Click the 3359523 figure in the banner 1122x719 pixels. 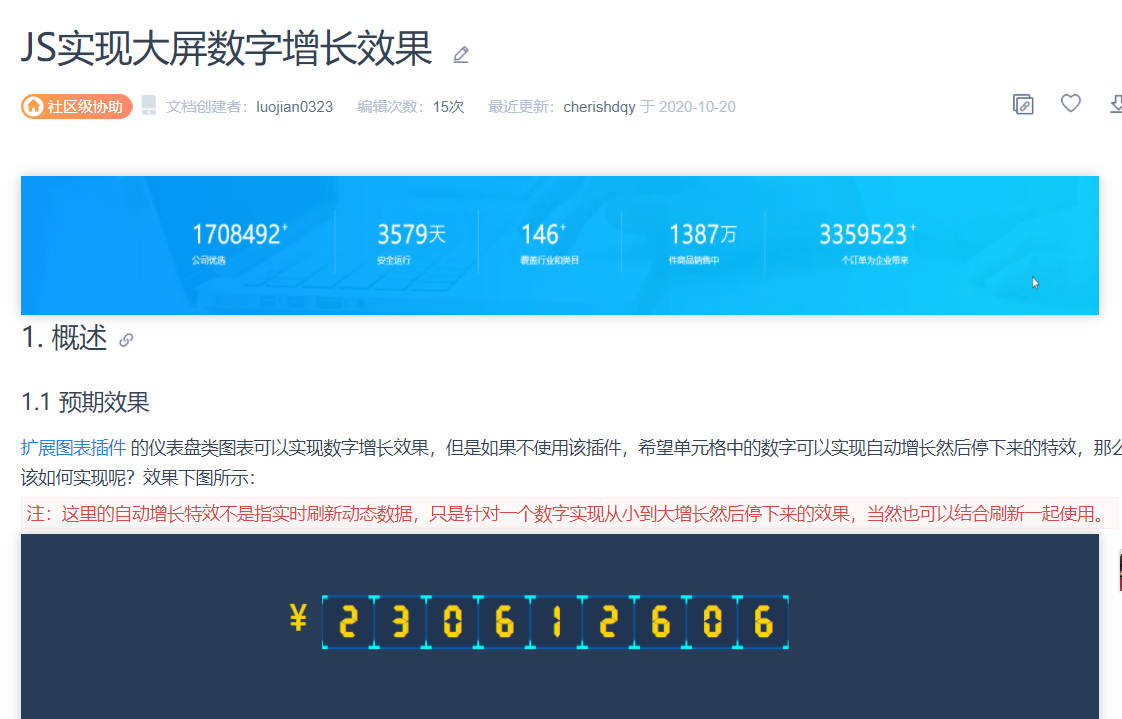(867, 234)
